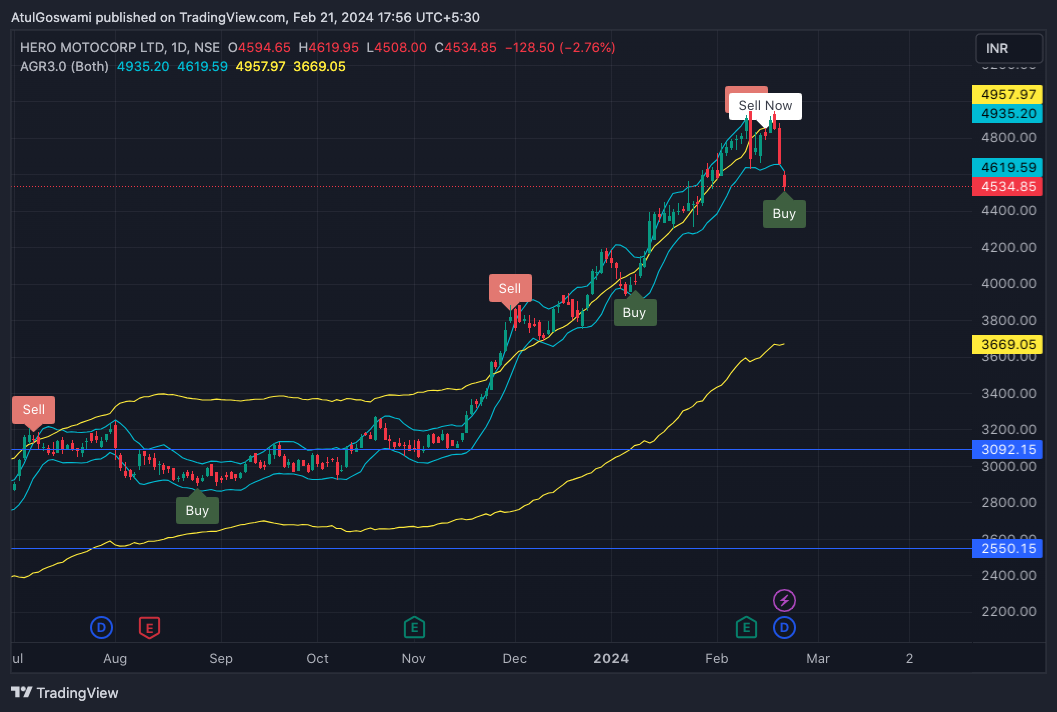Click the low value L4508.00 in legend
The width and height of the screenshot is (1057, 712).
[x=396, y=47]
